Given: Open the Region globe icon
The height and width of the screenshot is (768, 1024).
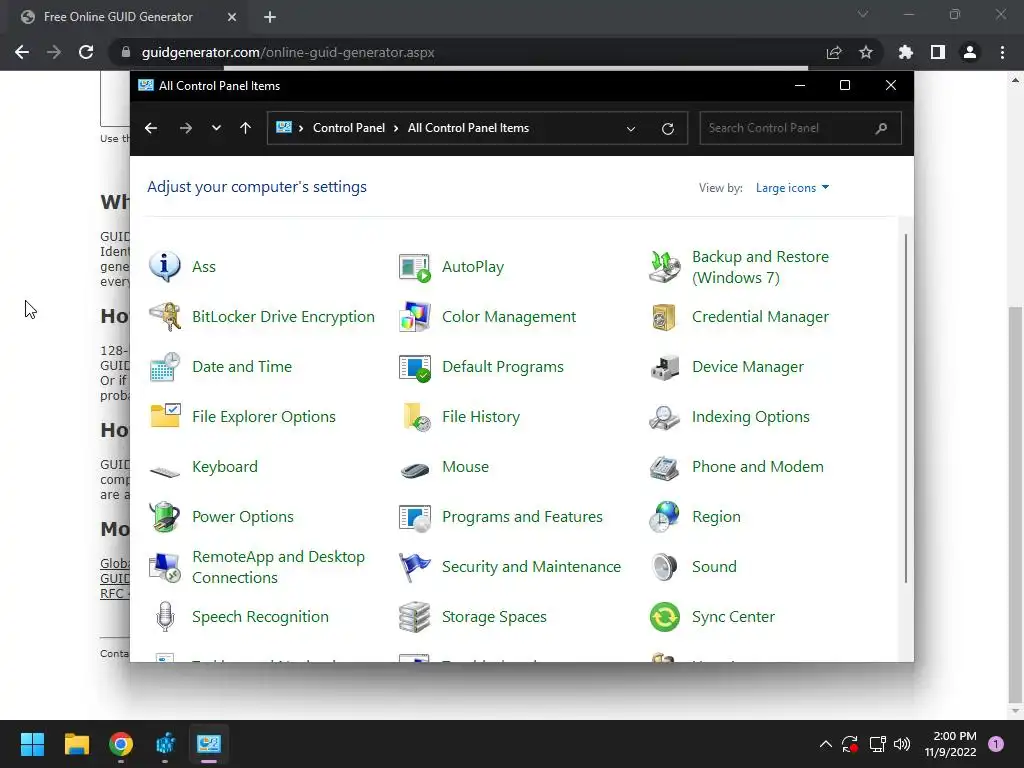Looking at the screenshot, I should [665, 517].
